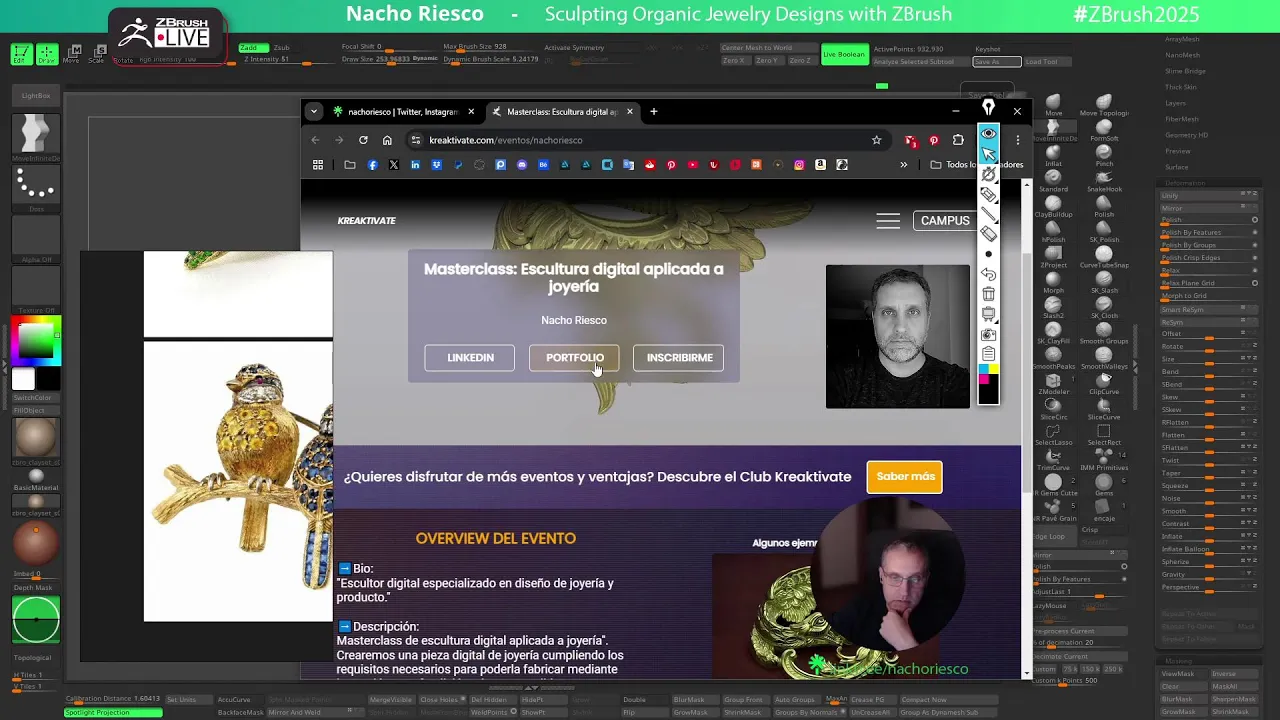The height and width of the screenshot is (720, 1280).
Task: Select the SK_Slash brush
Action: [1104, 281]
